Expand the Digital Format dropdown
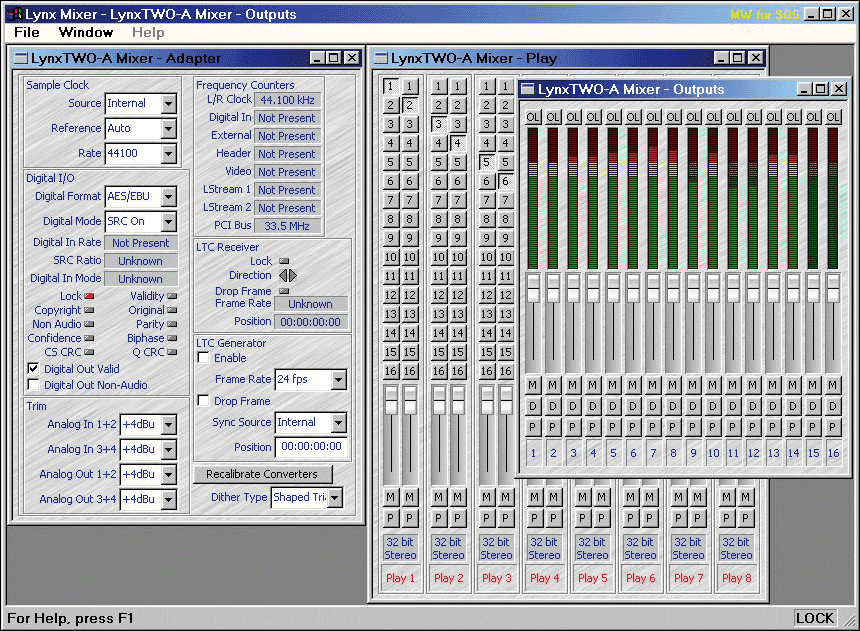 tap(168, 197)
